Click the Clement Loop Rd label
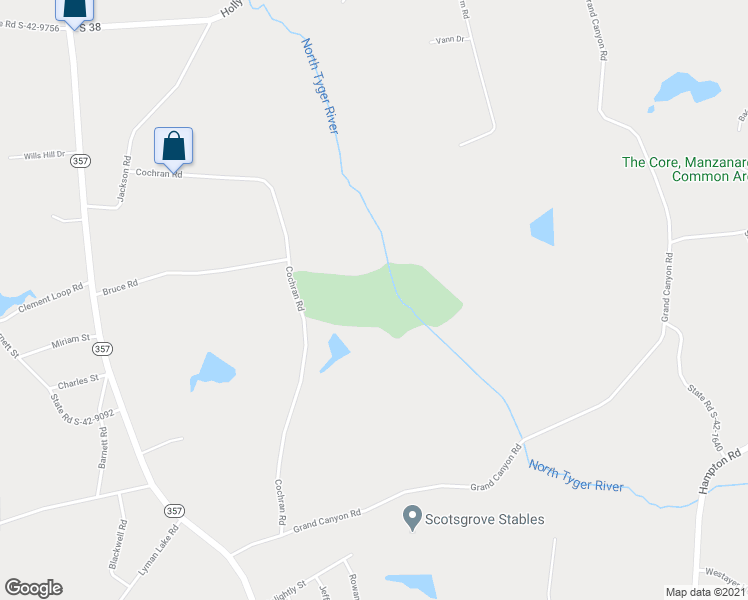This screenshot has width=748, height=600. coord(51,298)
